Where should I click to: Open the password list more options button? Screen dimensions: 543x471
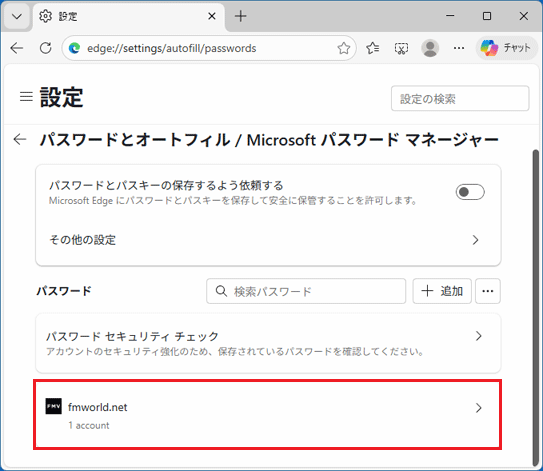(x=488, y=291)
